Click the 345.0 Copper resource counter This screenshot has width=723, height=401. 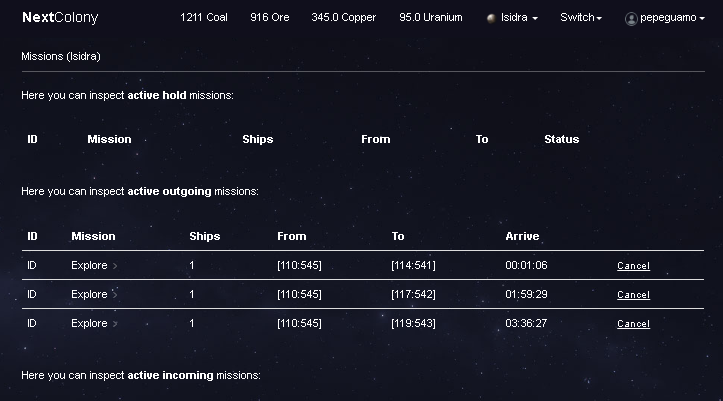[344, 18]
